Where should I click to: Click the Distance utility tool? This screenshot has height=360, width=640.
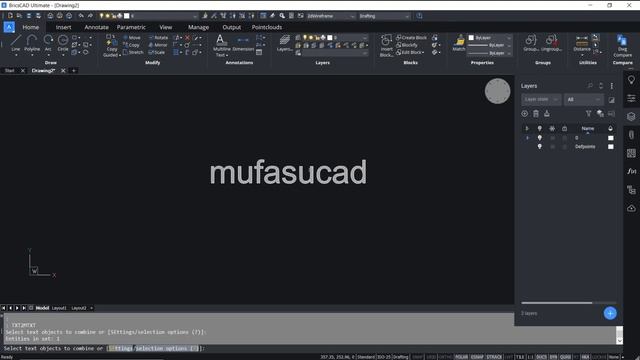click(582, 43)
